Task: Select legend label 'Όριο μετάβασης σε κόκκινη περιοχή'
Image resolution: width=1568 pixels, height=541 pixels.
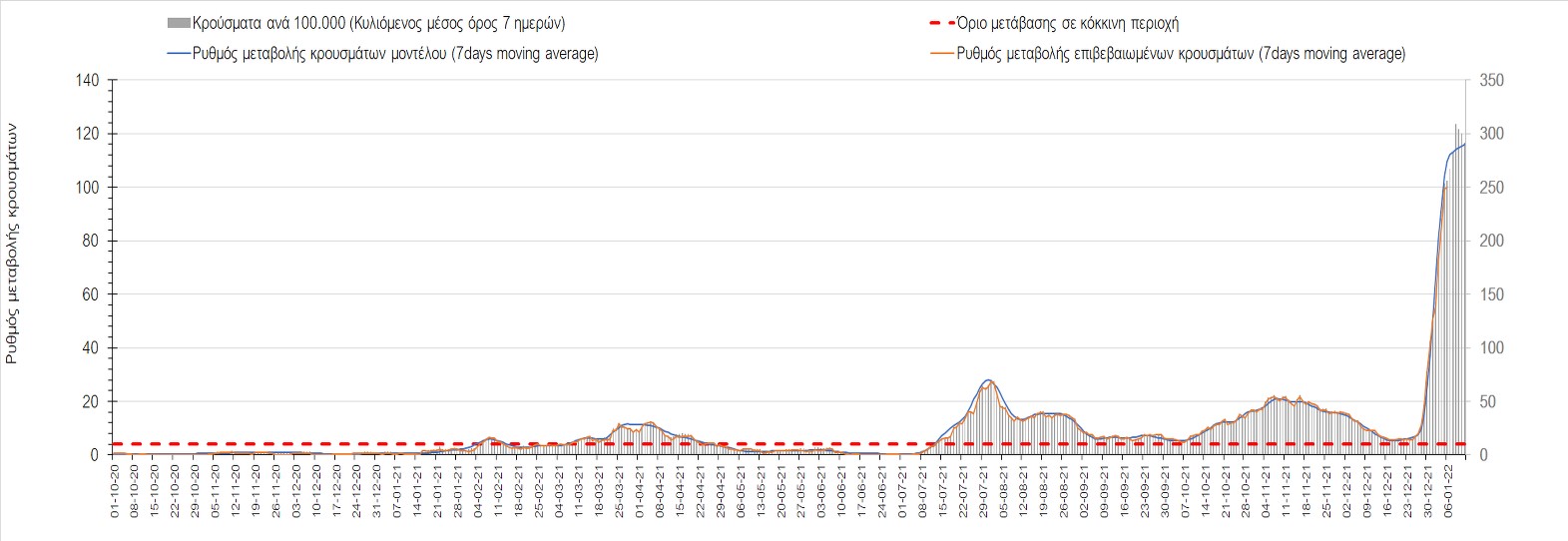Action: pos(1067,23)
